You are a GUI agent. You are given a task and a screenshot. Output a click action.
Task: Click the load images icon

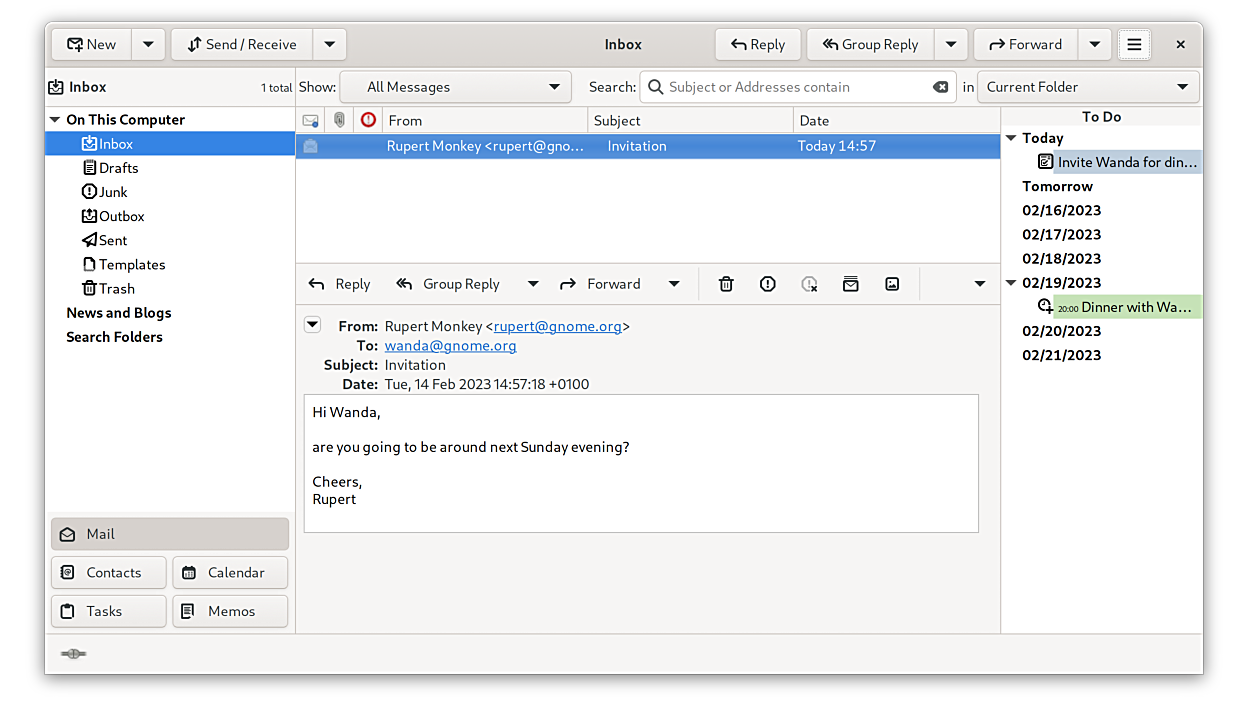892,284
